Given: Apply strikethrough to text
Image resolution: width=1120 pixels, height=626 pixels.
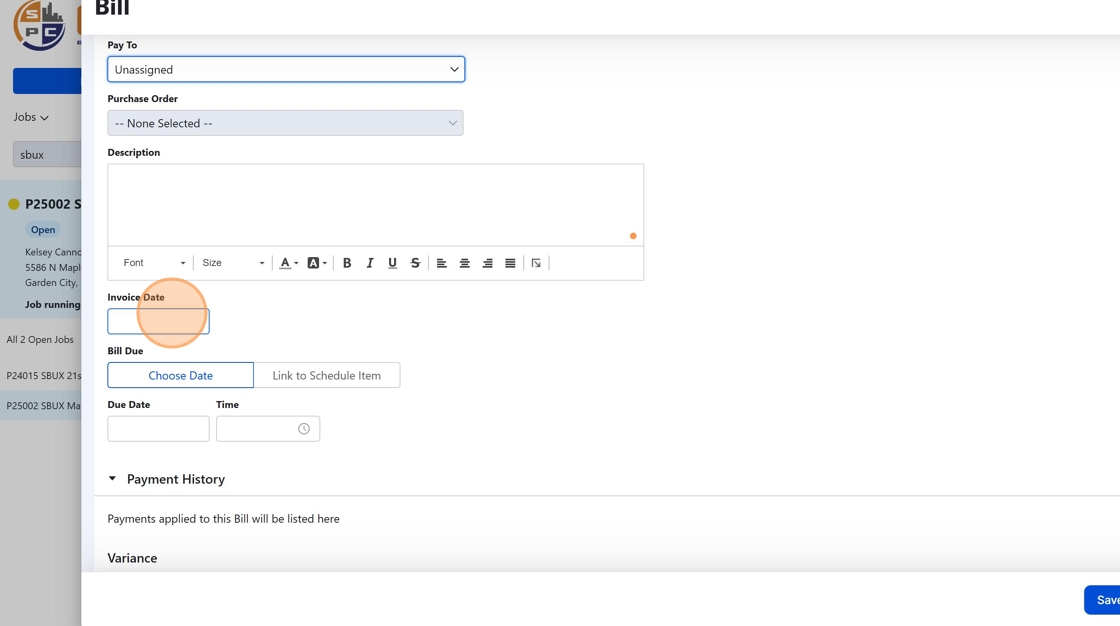Looking at the screenshot, I should click(415, 263).
